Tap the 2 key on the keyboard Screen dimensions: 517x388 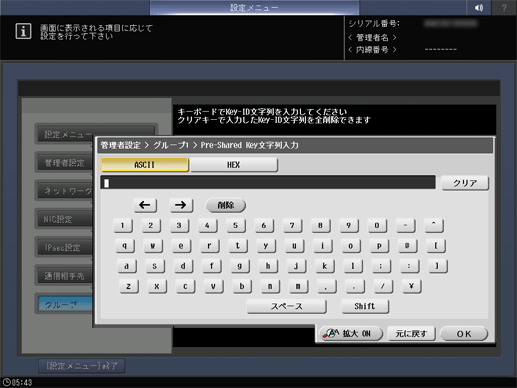tap(151, 226)
